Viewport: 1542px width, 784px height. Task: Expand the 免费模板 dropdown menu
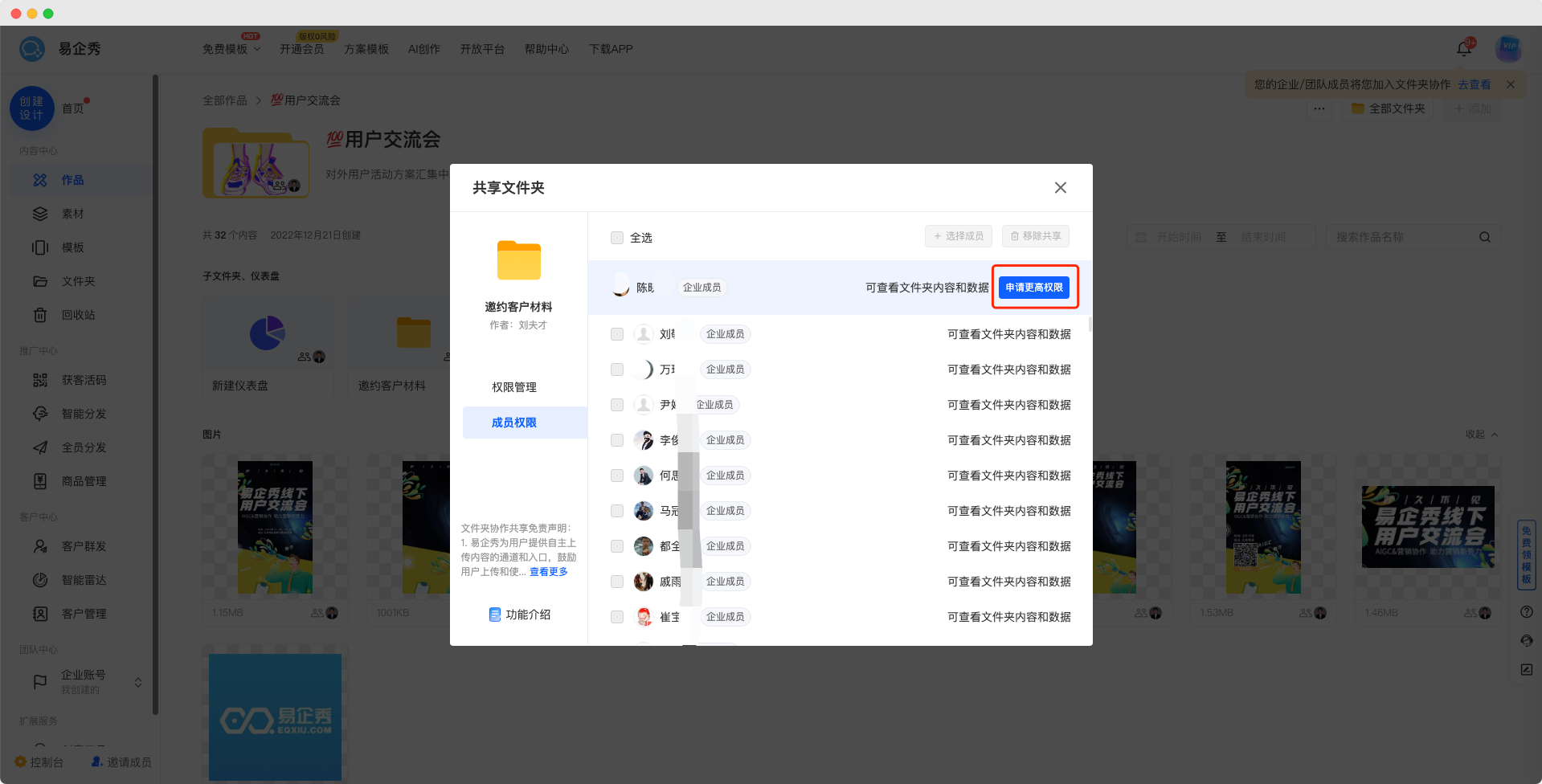click(x=231, y=50)
